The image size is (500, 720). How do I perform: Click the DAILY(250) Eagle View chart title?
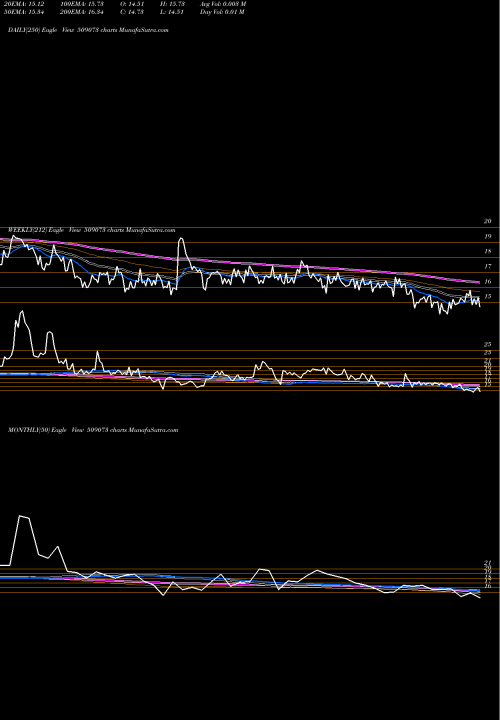88,30
